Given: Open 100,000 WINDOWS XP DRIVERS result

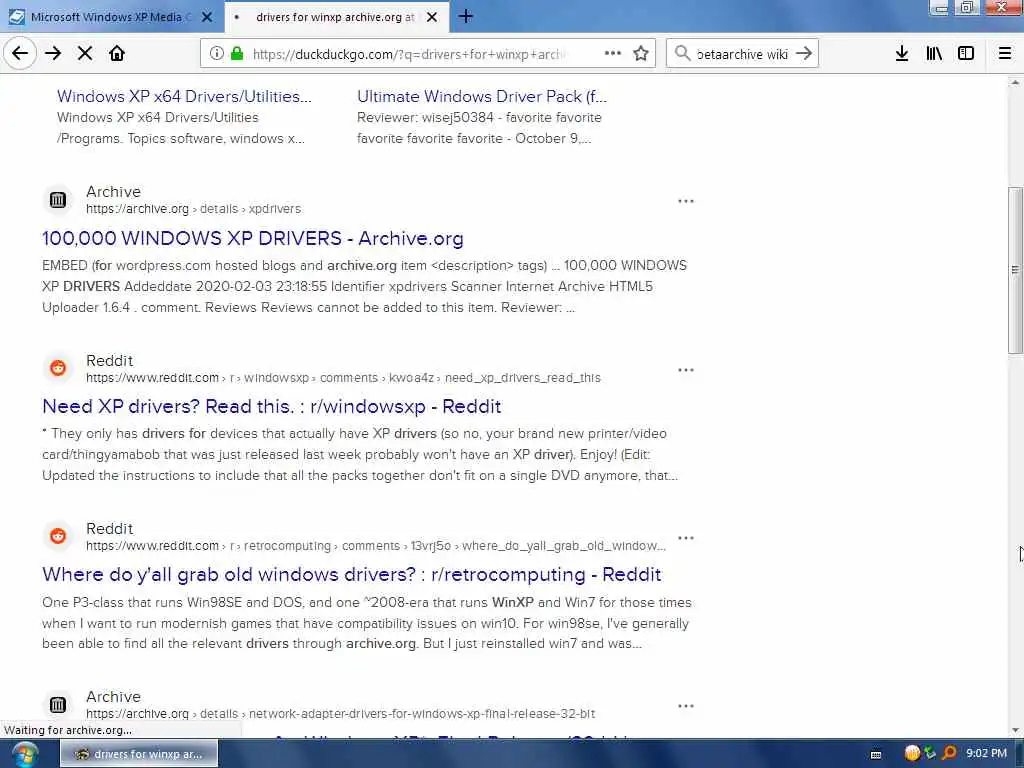Looking at the screenshot, I should pos(253,238).
